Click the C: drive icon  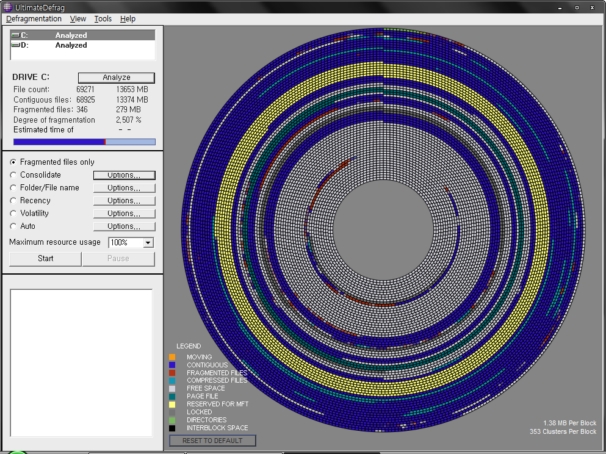click(x=15, y=35)
